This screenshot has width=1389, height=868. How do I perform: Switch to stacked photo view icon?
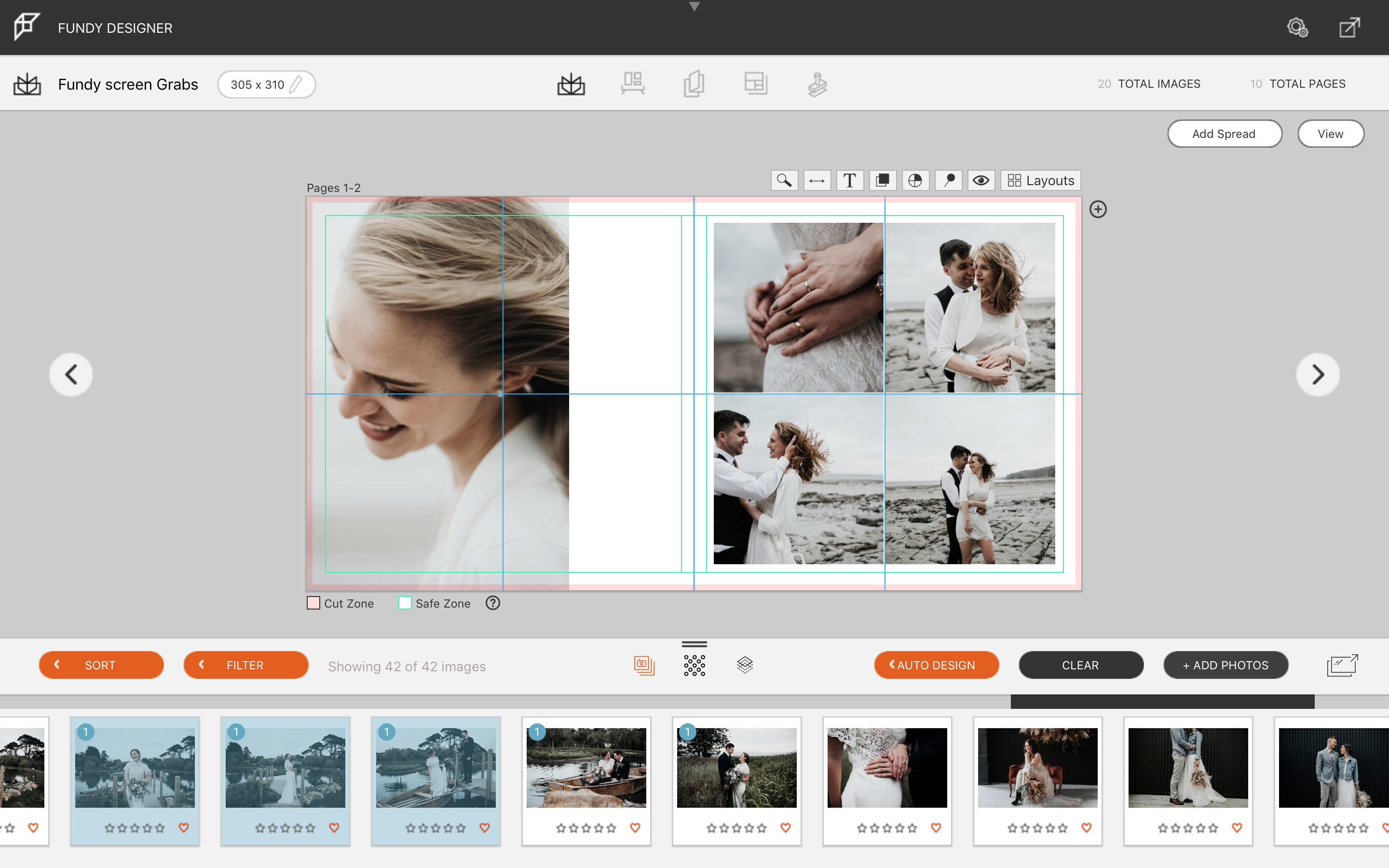pos(644,665)
